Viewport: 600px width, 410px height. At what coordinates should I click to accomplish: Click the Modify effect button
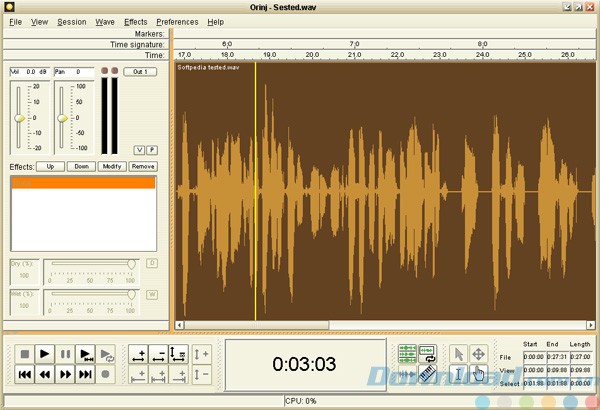112,166
